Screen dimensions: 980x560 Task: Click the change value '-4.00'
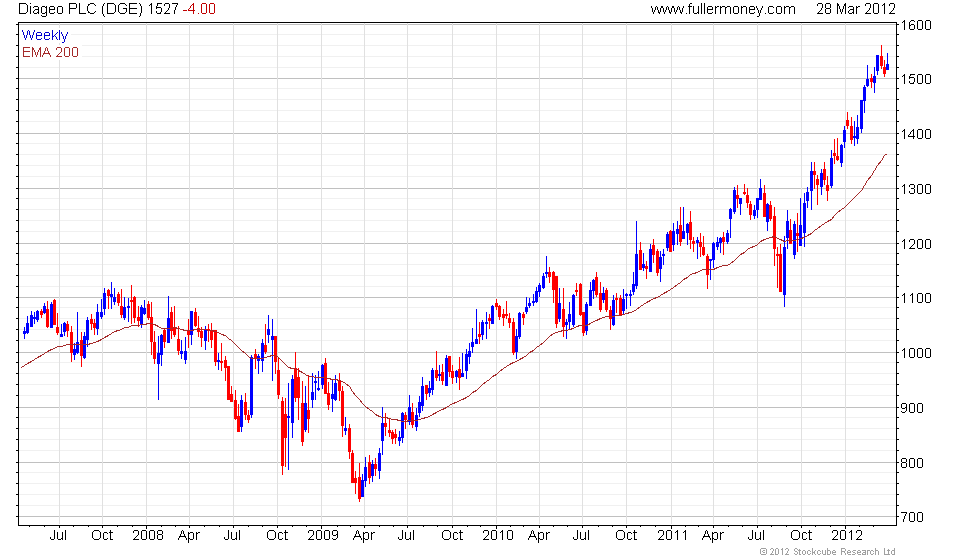tap(199, 9)
